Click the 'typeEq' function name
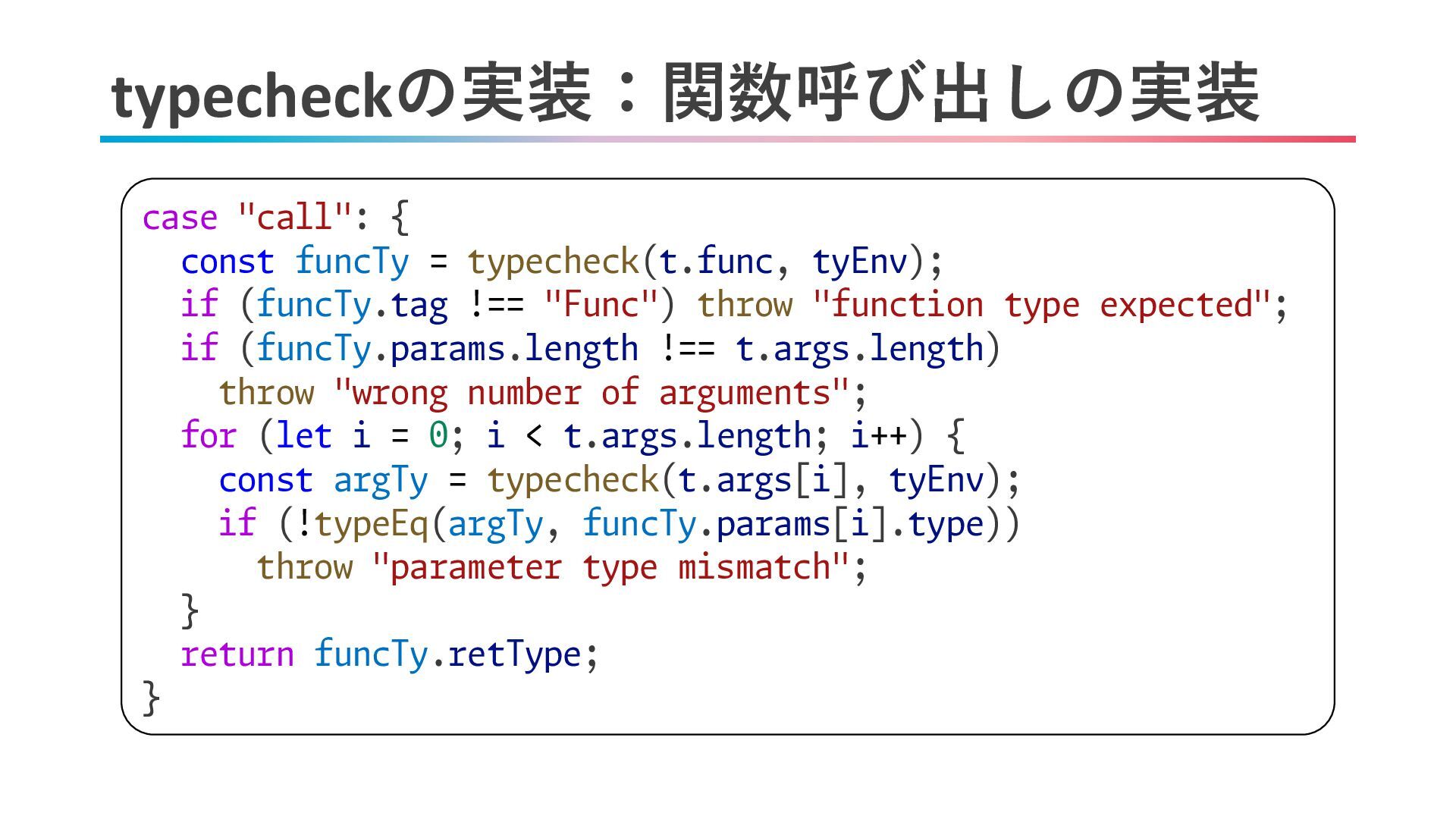Viewport: 1456px width, 819px height. click(x=371, y=524)
